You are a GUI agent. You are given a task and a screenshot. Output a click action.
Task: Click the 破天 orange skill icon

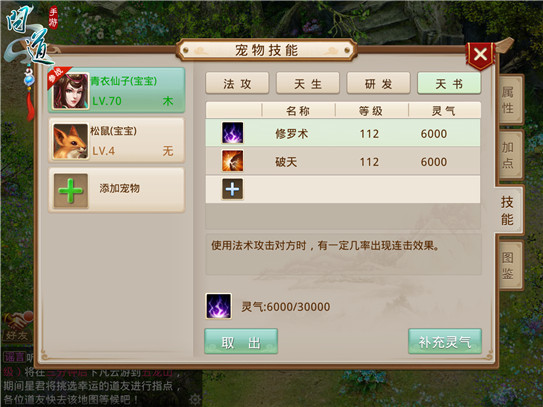tap(232, 161)
